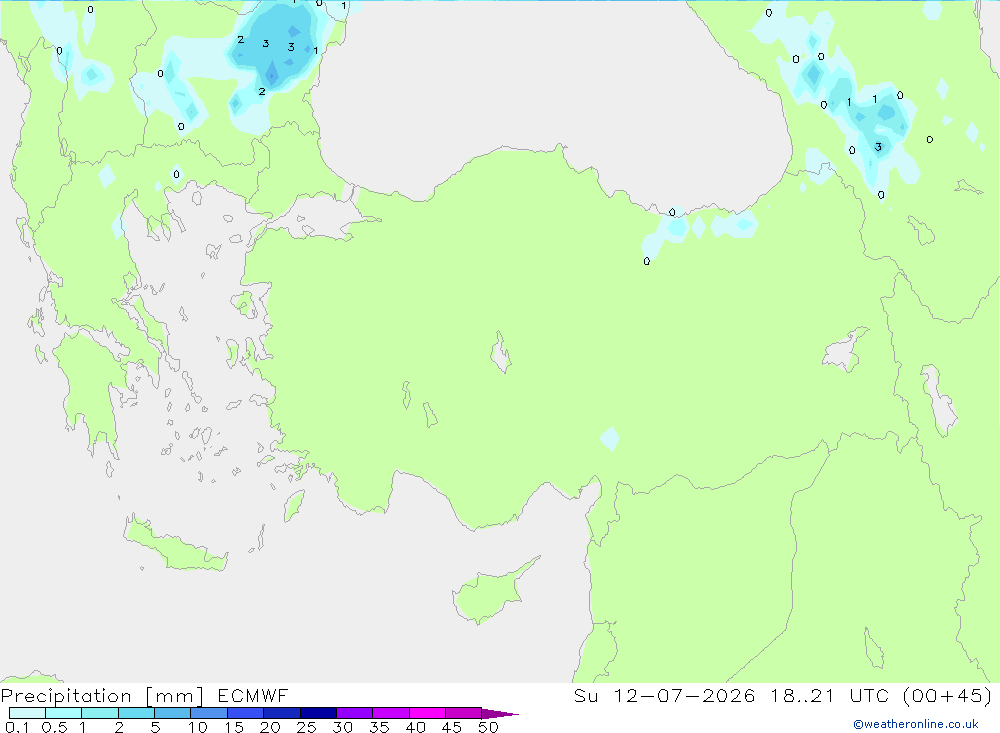Pick the 15–20 mm legend color swatch

245,713
